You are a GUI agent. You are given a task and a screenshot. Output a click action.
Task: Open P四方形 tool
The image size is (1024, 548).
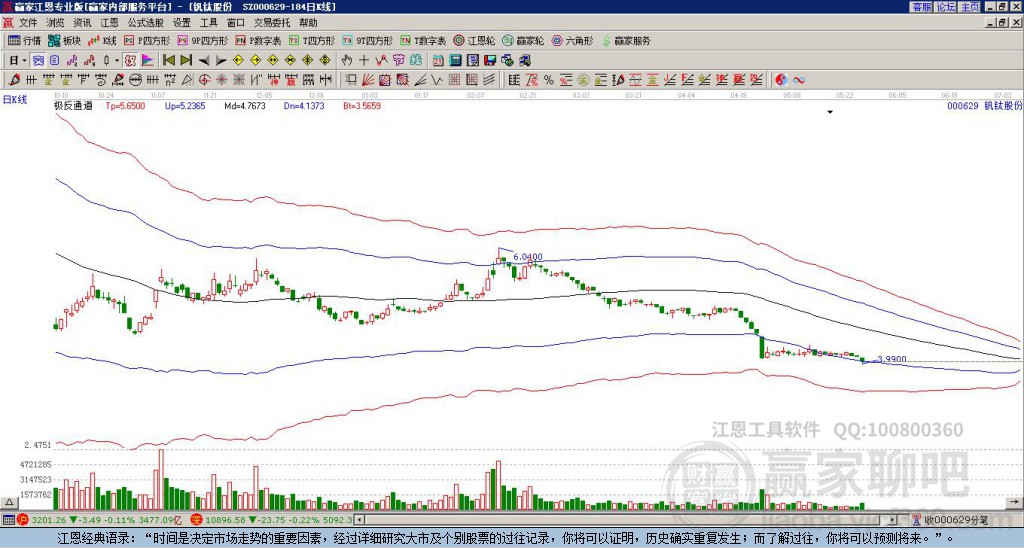(148, 40)
